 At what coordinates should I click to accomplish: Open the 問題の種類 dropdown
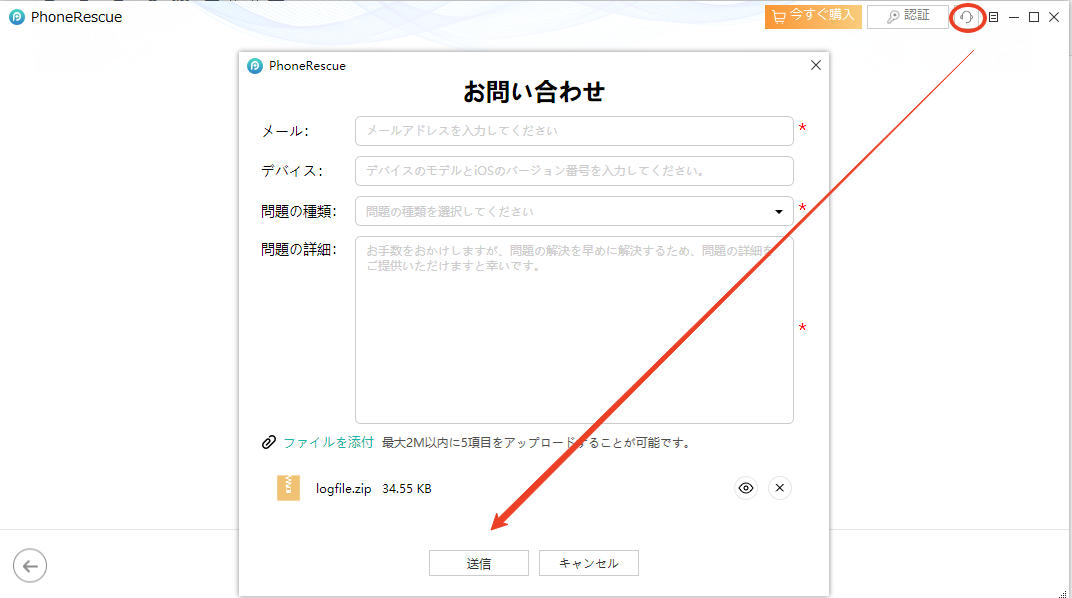coord(575,211)
